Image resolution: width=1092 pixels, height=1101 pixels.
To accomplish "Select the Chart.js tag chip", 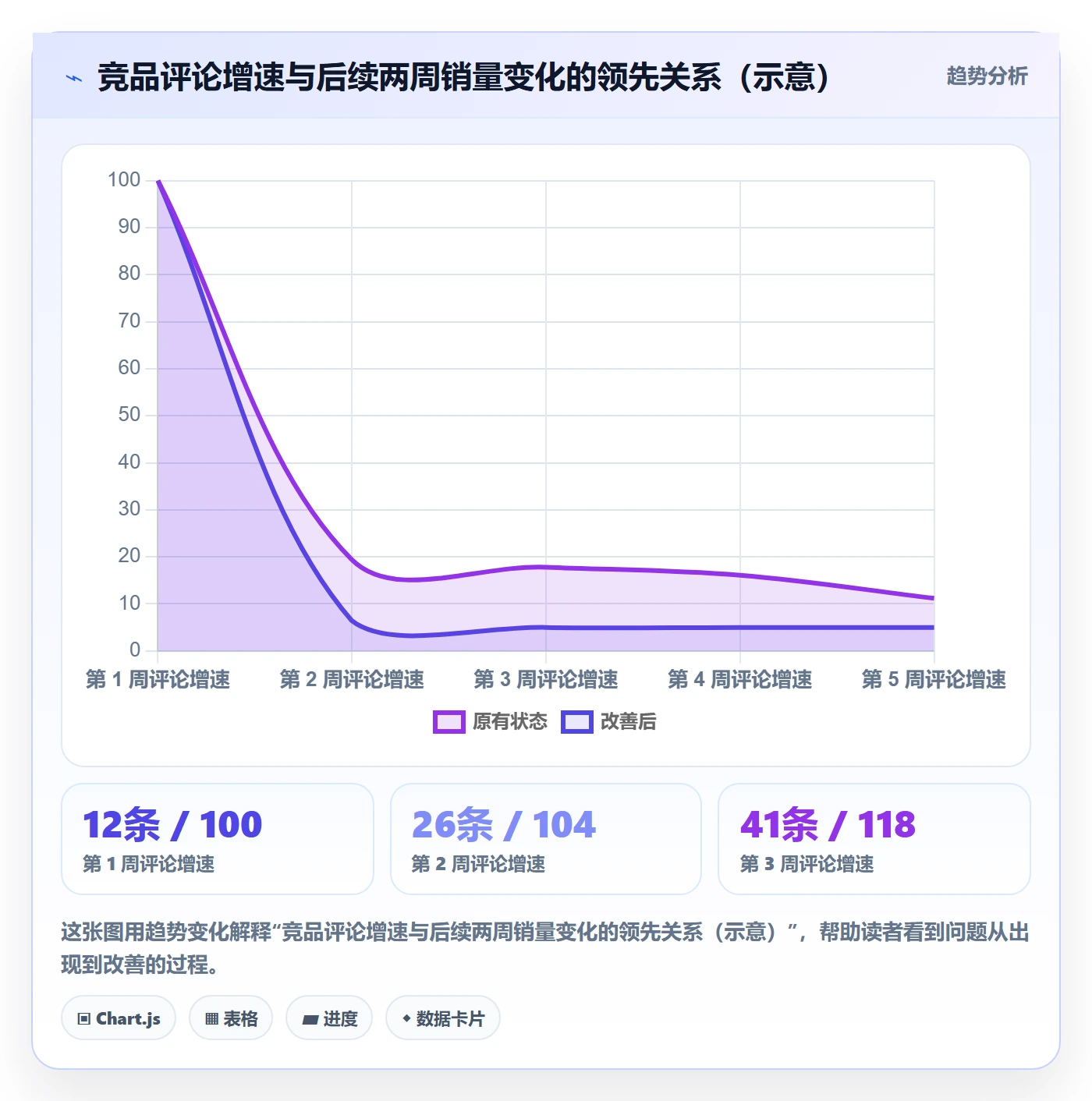I will pos(119,1018).
